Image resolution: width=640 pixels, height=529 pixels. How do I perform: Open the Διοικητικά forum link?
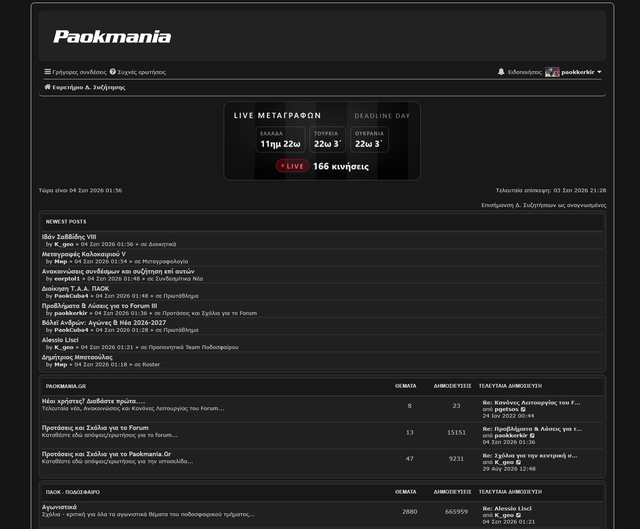pyautogui.click(x=162, y=244)
